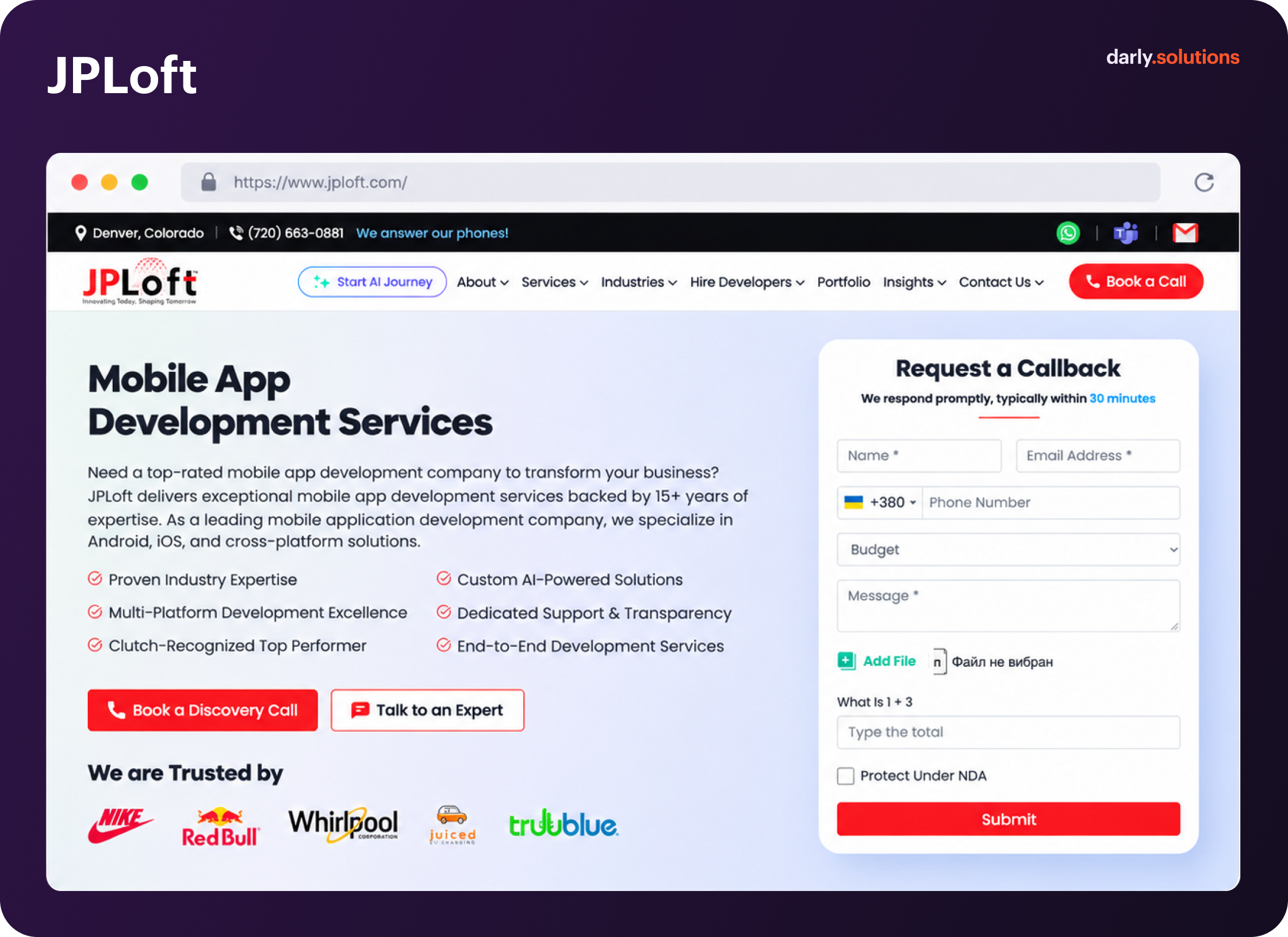Image resolution: width=1288 pixels, height=937 pixels.
Task: Click the Talk to an Expert button
Action: pos(427,710)
